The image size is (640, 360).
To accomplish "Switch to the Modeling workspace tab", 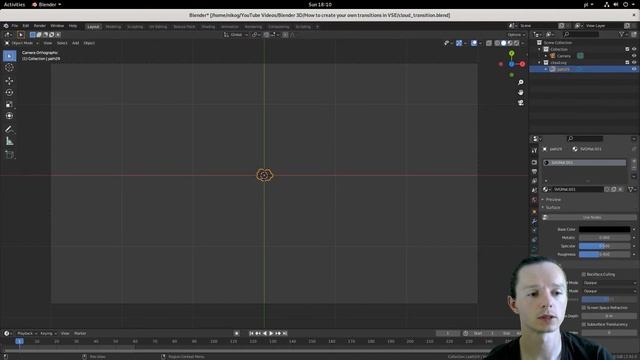I will click(x=113, y=27).
